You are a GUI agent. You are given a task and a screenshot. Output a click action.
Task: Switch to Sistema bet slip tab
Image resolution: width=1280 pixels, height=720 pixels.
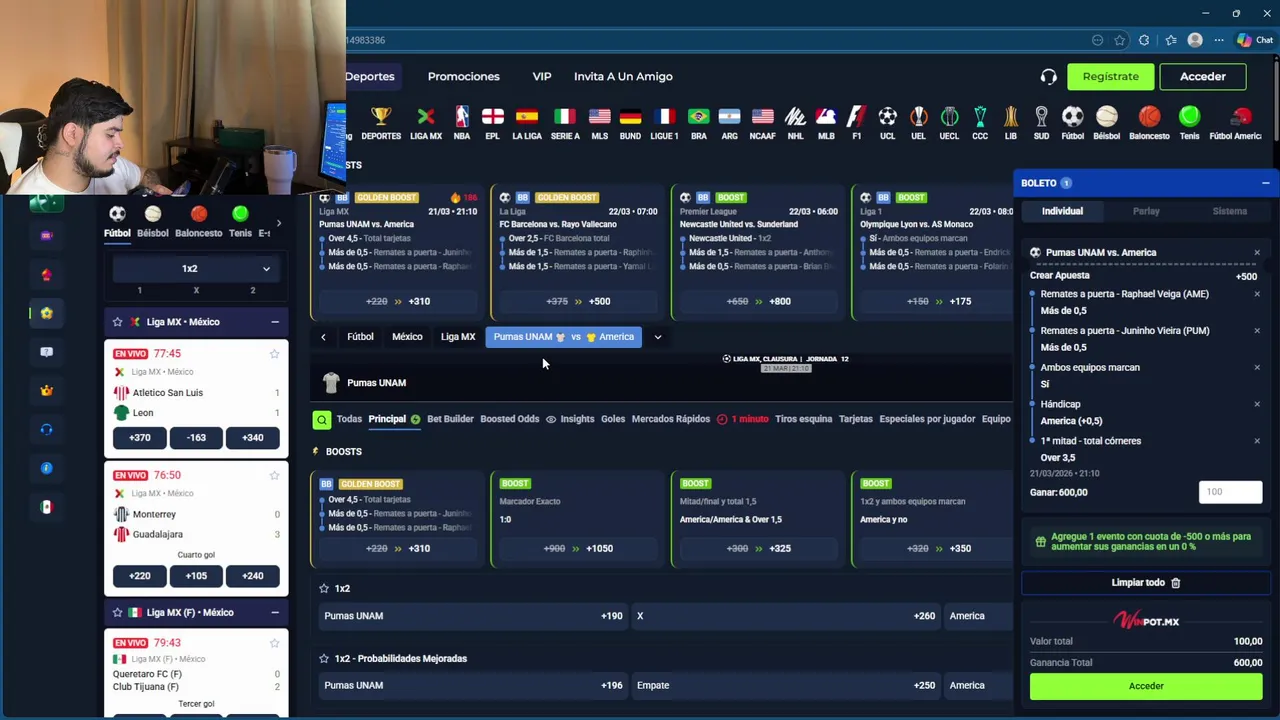point(1229,211)
